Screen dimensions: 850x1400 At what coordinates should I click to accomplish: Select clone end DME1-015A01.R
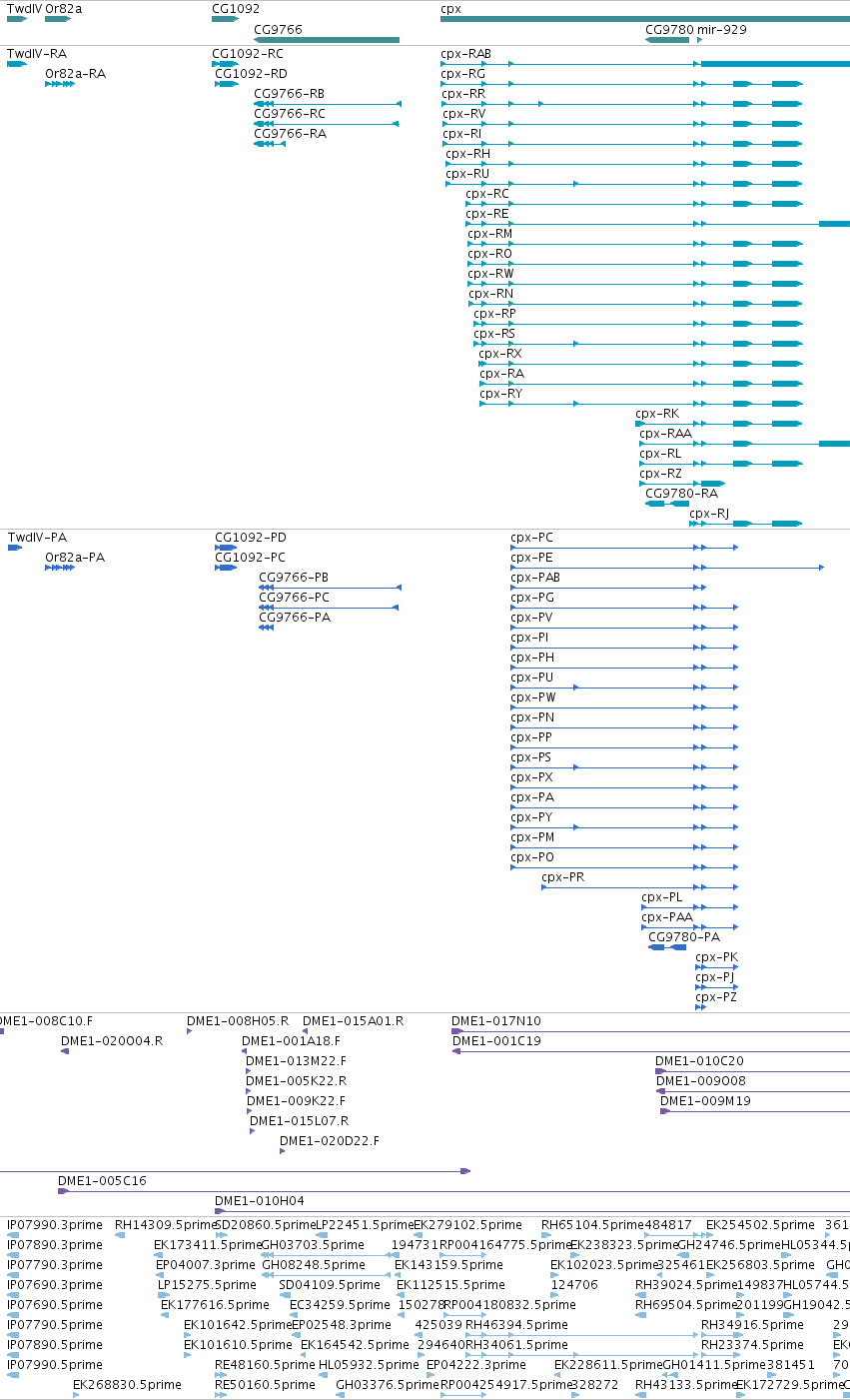coord(354,1021)
